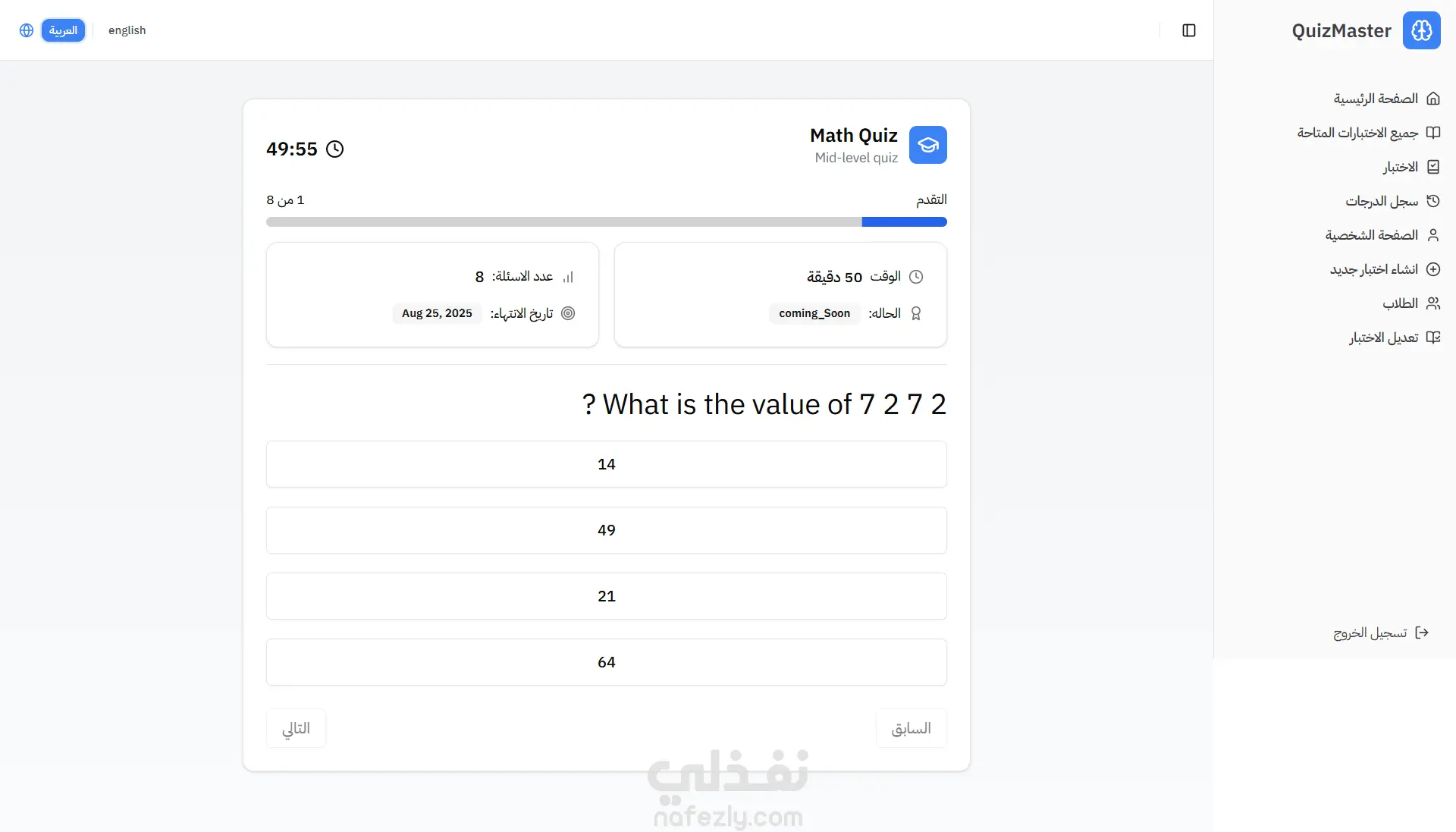Viewport: 1456px width, 832px height.
Task: Toggle the sidebar panel icon
Action: [x=1189, y=30]
